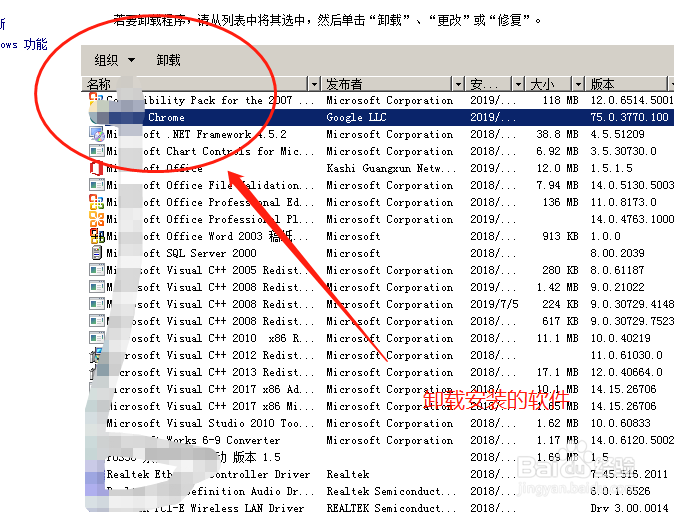Click red Office icon published by Kashi Guangxun

tap(97, 168)
